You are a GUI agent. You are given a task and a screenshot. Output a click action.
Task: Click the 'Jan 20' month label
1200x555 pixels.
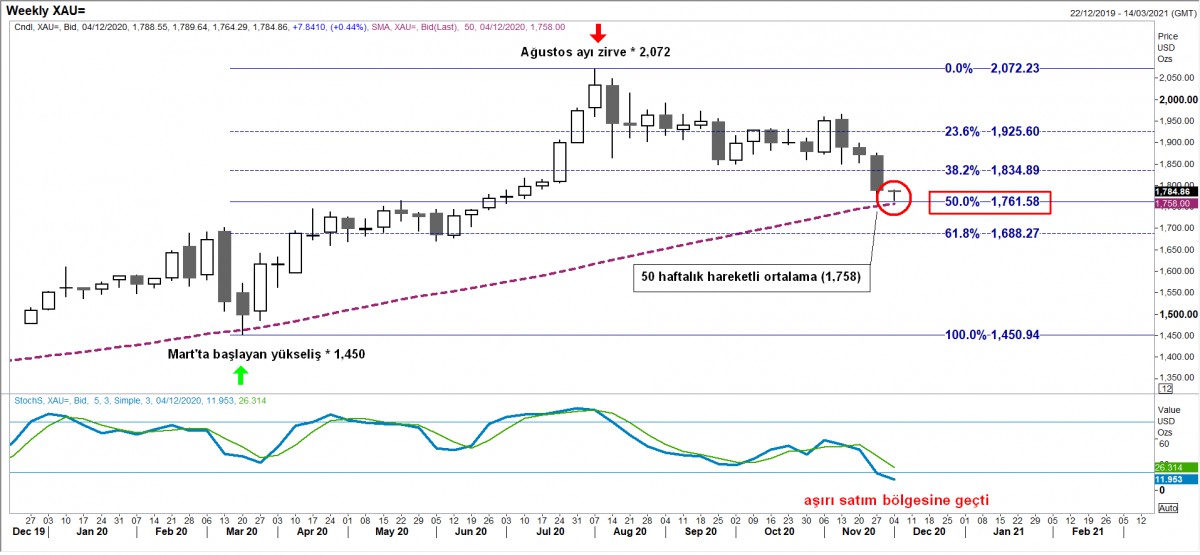(90, 533)
